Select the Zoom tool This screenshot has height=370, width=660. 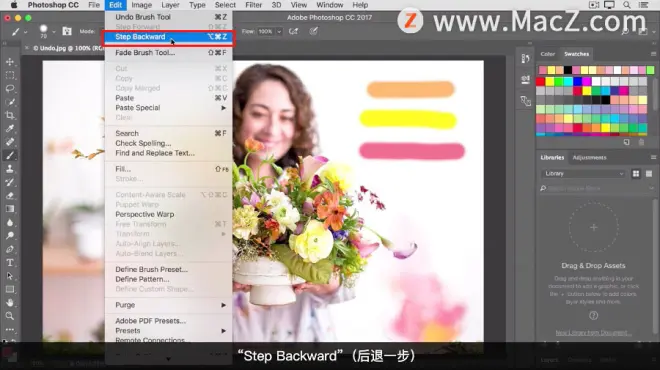[x=10, y=316]
